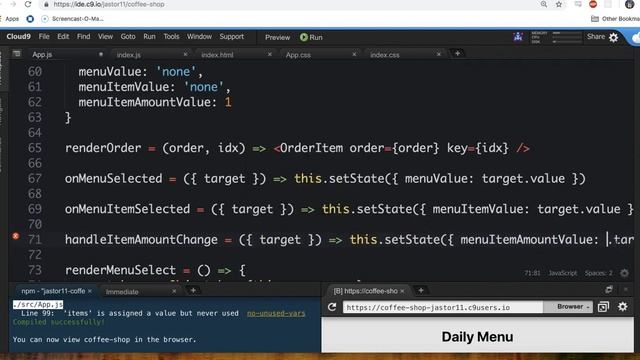The width and height of the screenshot is (640, 360).
Task: Click the Preview button
Action: [x=277, y=38]
